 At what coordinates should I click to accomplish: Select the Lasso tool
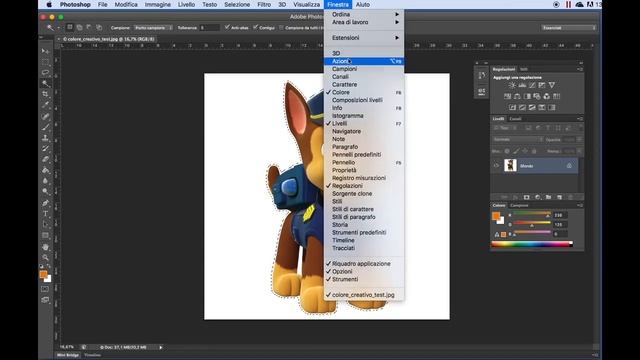(x=45, y=73)
